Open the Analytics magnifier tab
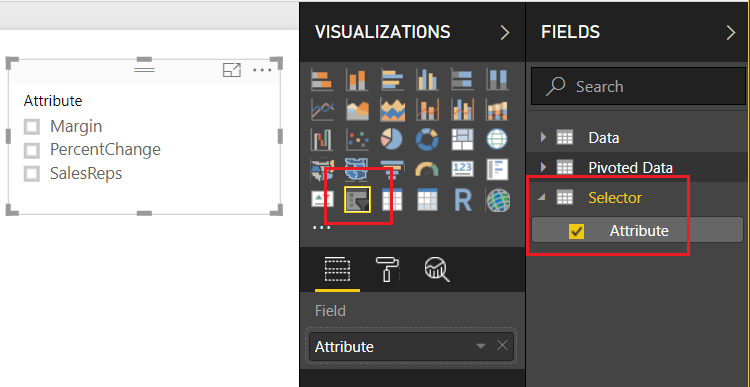This screenshot has width=750, height=387. [x=437, y=269]
